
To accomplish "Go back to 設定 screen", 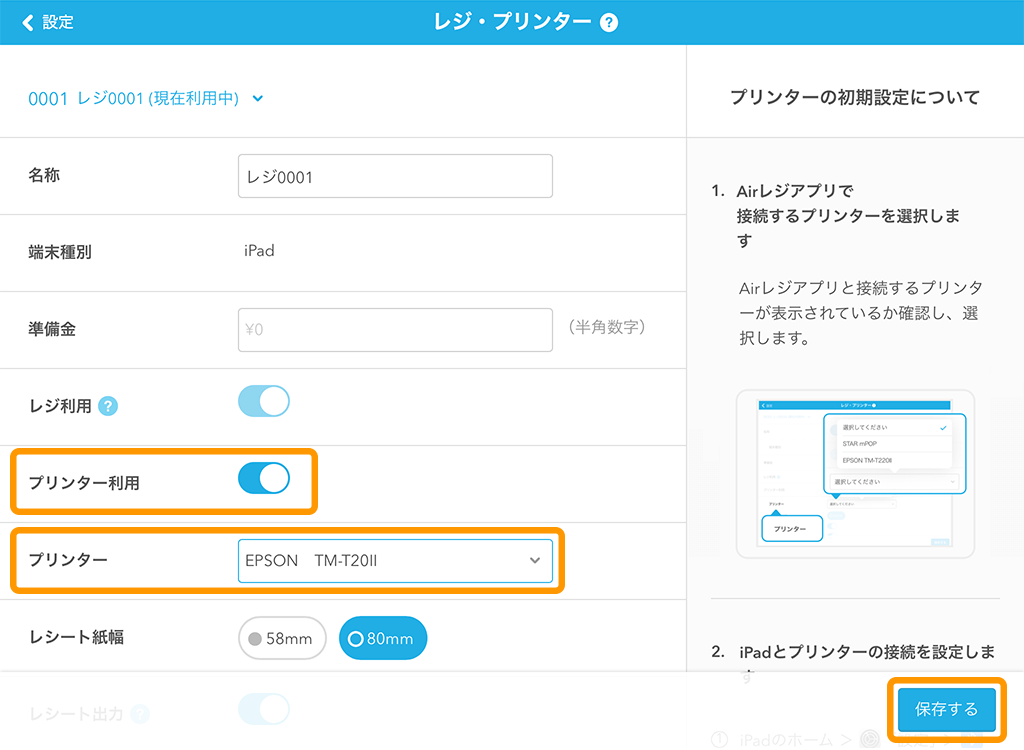I will coord(47,22).
